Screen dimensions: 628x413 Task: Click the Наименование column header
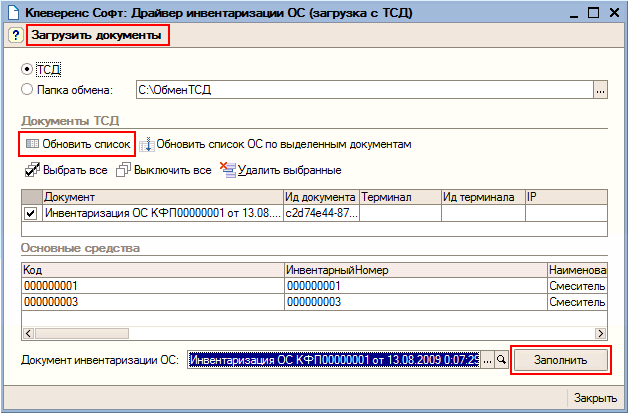(x=577, y=270)
